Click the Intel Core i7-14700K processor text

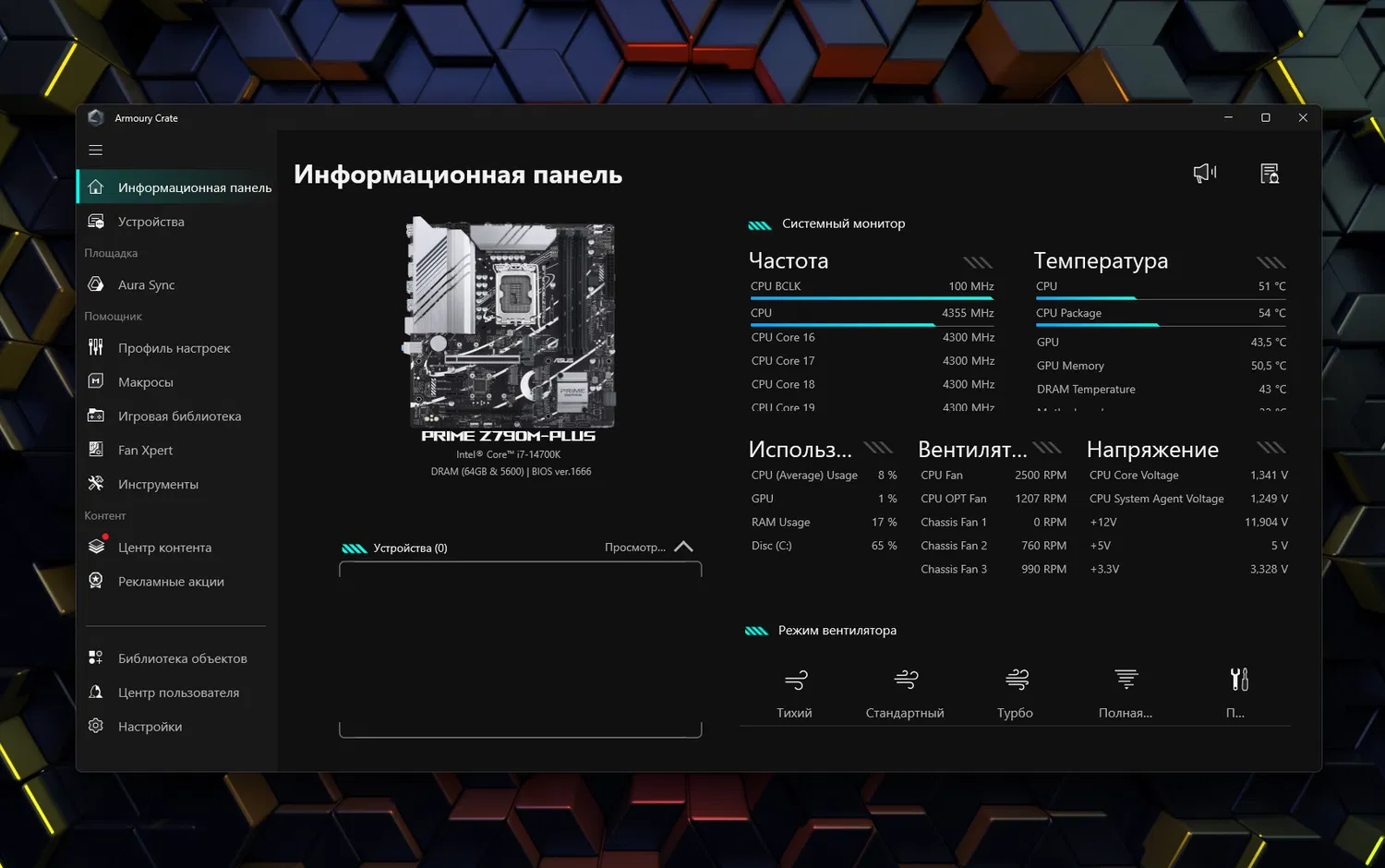[509, 455]
